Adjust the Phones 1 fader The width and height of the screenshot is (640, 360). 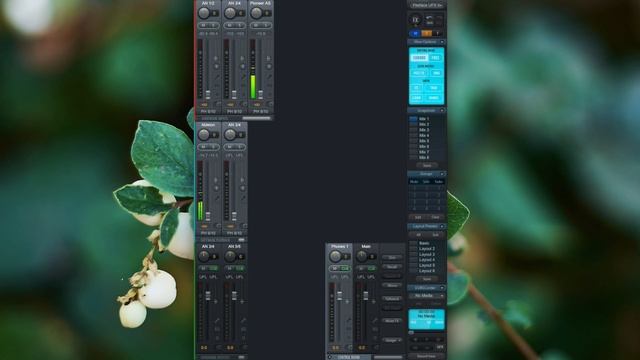click(x=340, y=296)
